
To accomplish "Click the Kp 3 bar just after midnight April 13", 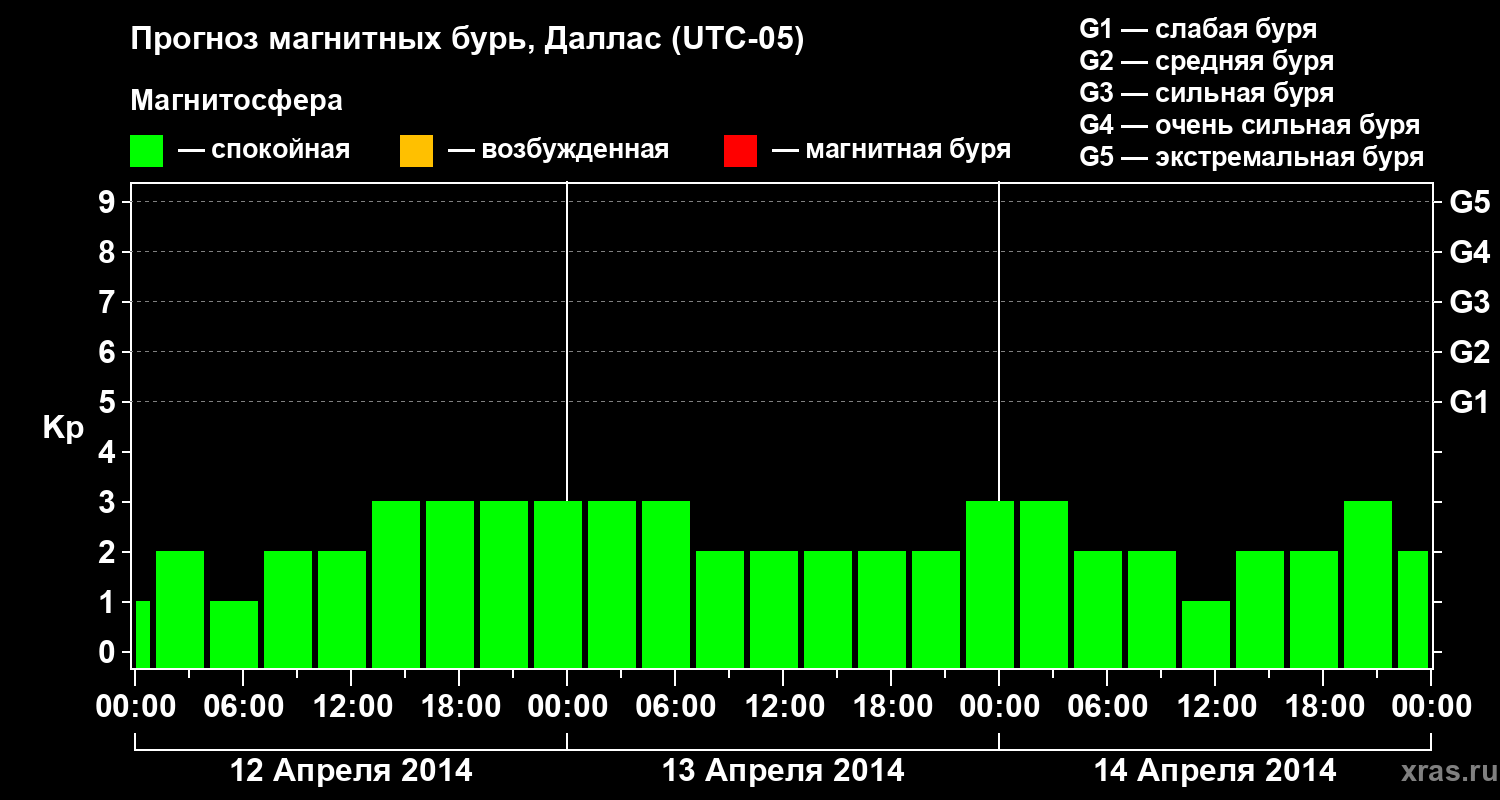I will [x=612, y=584].
